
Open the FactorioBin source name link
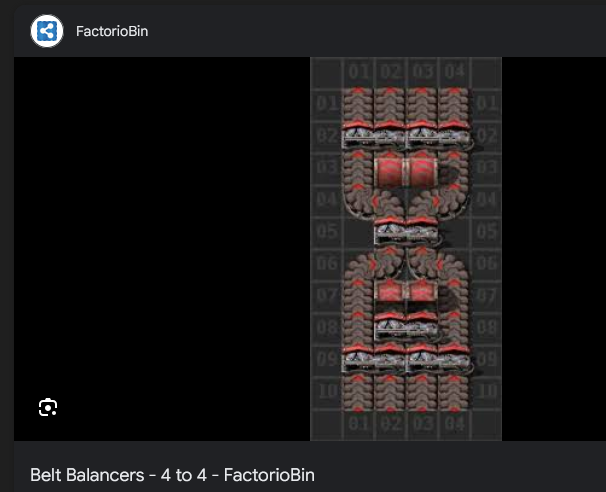click(112, 31)
